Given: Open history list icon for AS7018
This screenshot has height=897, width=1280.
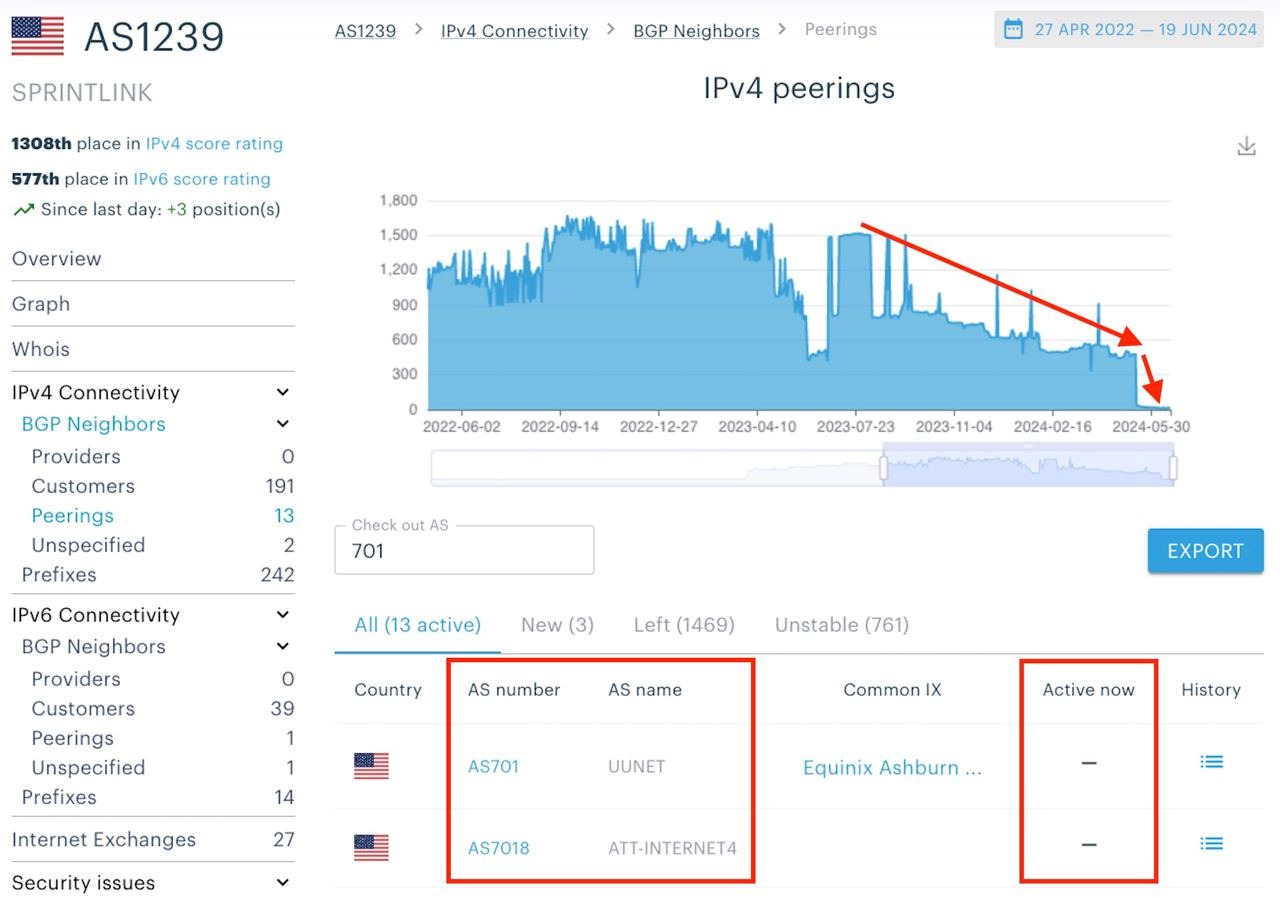Looking at the screenshot, I should pos(1211,844).
